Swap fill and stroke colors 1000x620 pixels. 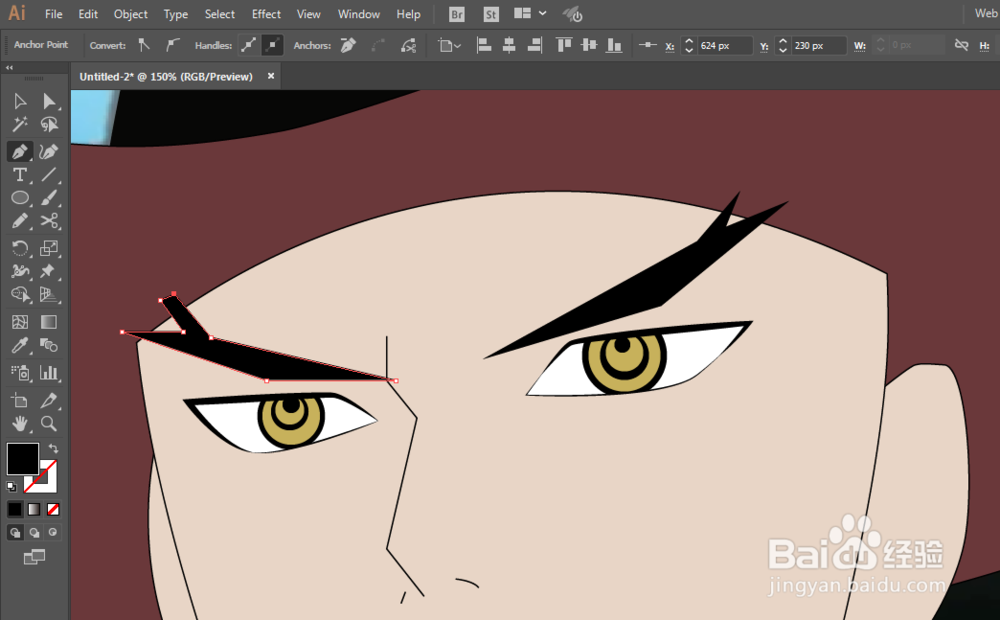tap(54, 449)
